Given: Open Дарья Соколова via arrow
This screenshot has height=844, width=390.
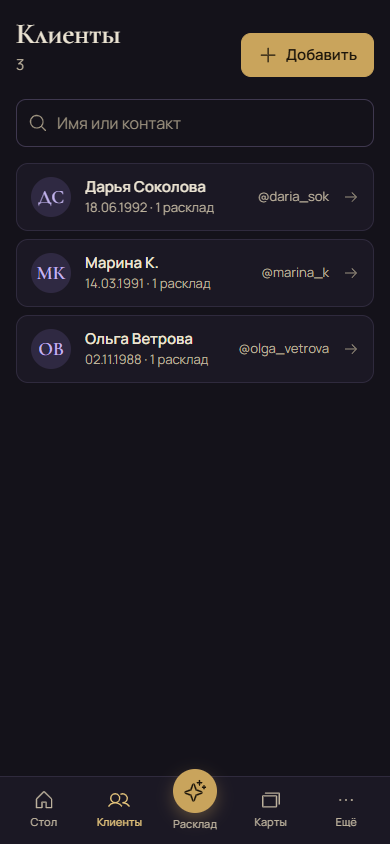Looking at the screenshot, I should tap(351, 197).
